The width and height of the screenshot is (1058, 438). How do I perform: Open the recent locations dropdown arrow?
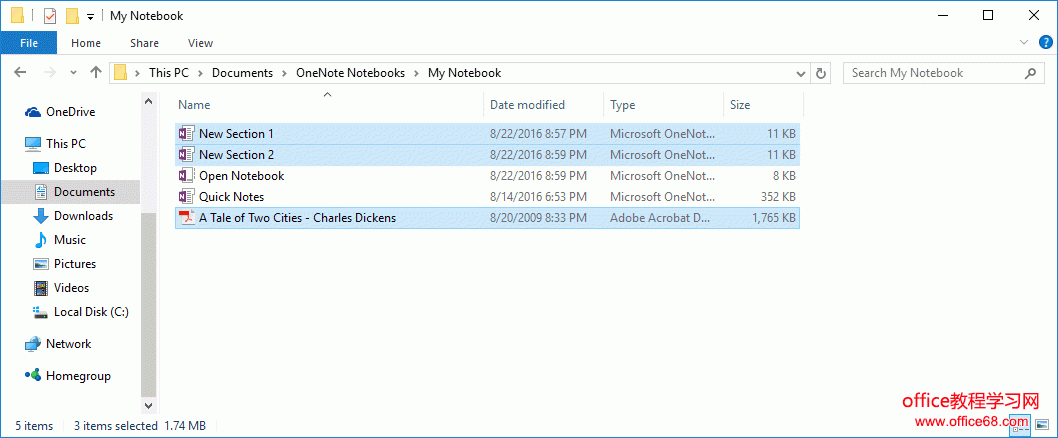click(x=73, y=73)
